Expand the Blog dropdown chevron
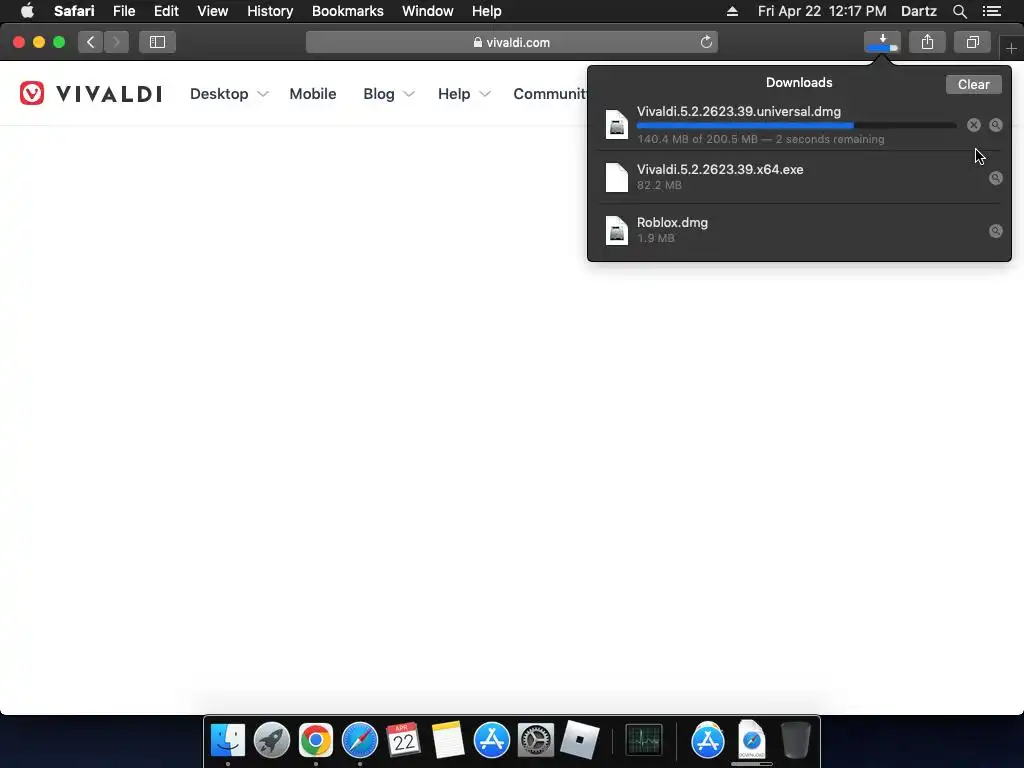The width and height of the screenshot is (1024, 768). point(409,94)
